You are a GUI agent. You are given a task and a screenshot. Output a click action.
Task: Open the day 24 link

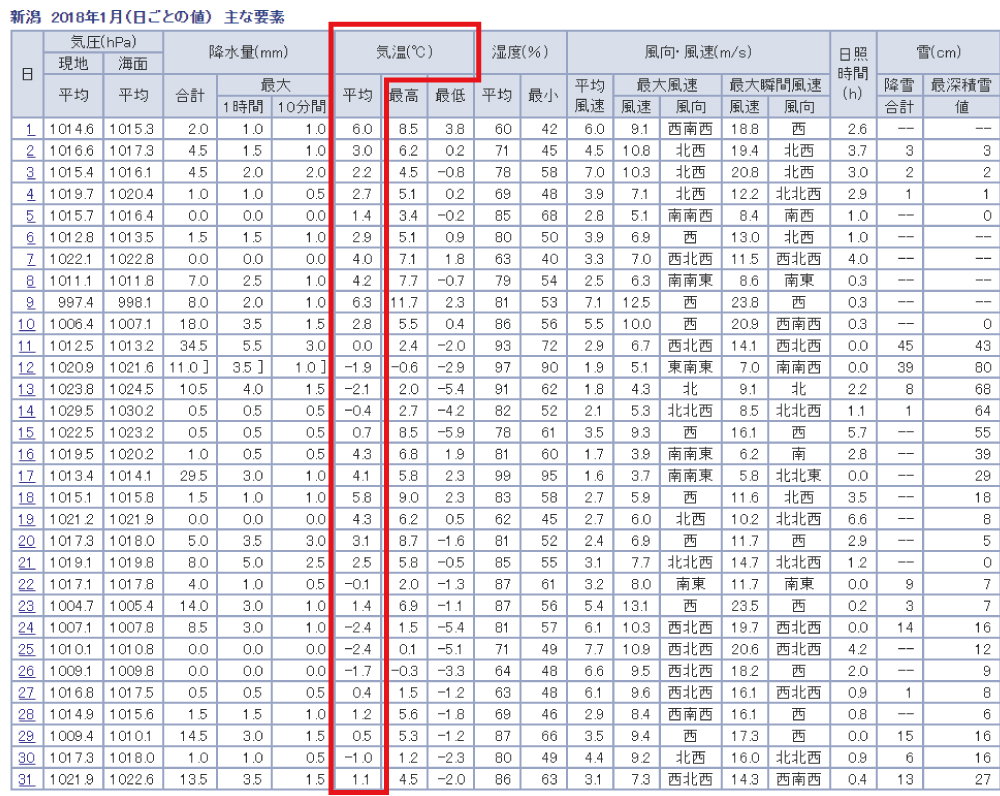[30, 627]
